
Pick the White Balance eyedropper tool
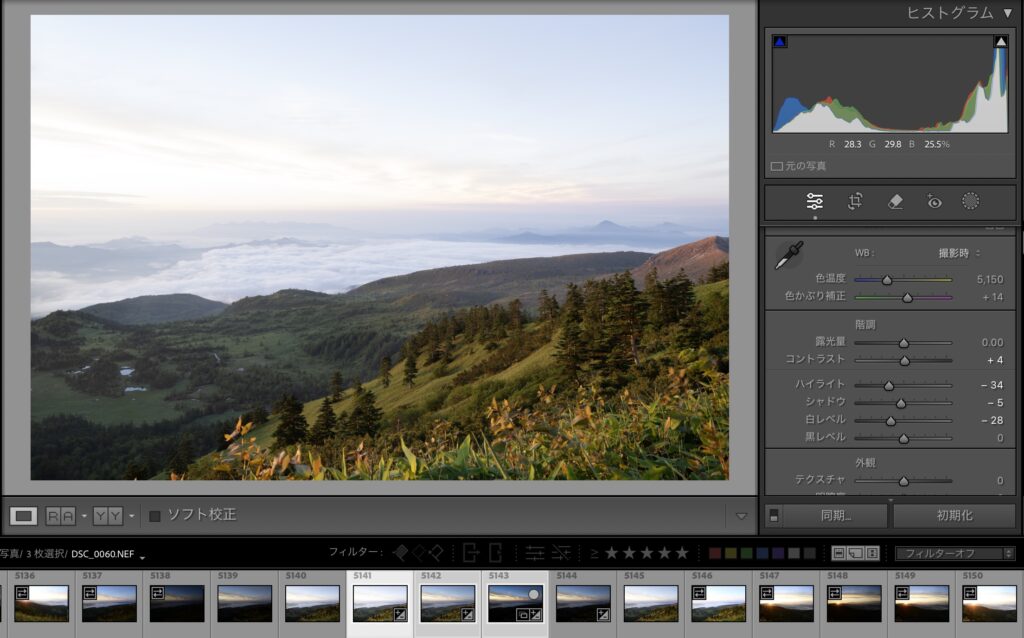pos(789,256)
